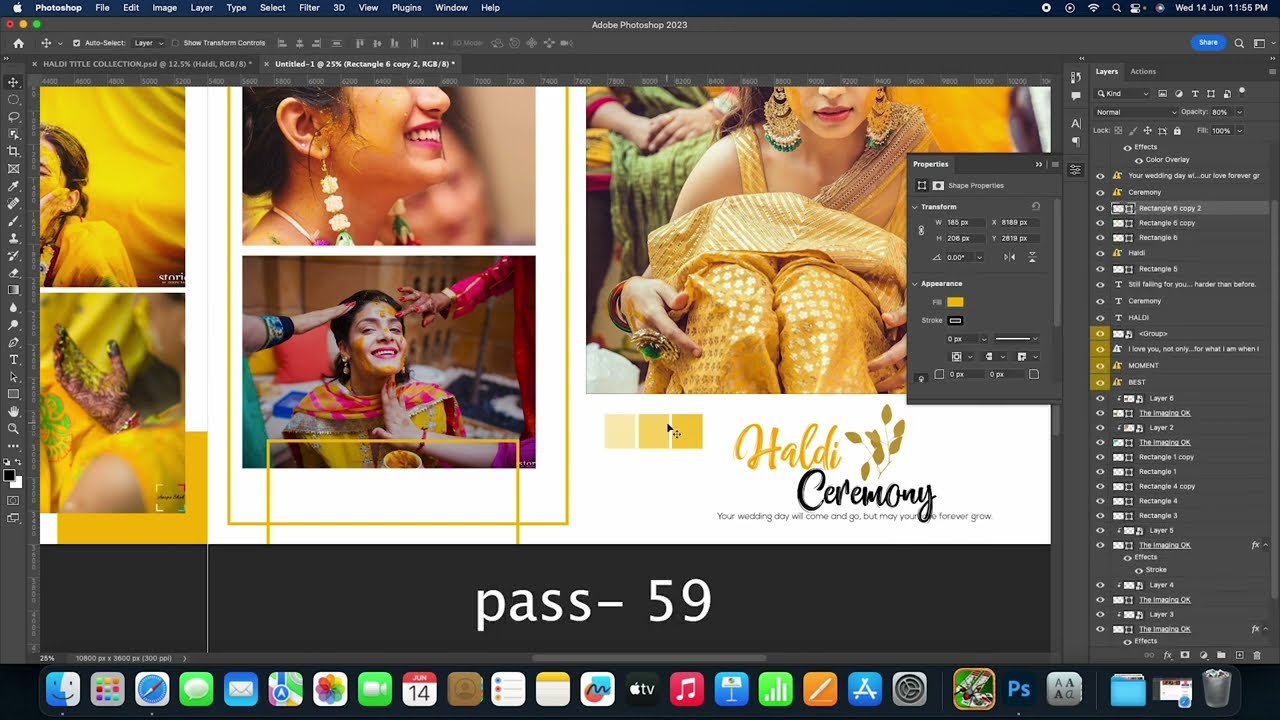Select the Zoom tool

point(13,428)
